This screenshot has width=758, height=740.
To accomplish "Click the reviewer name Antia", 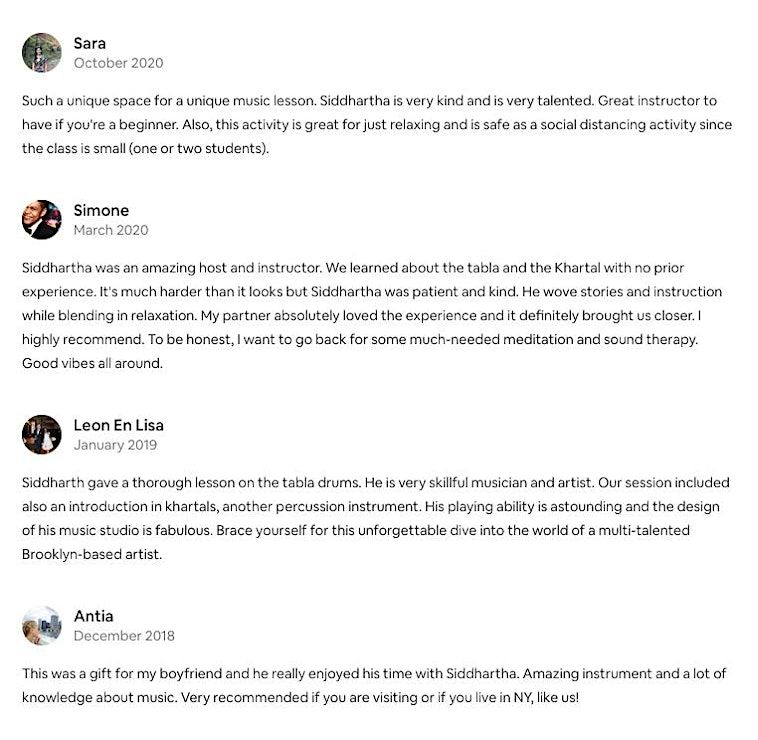I will [94, 616].
